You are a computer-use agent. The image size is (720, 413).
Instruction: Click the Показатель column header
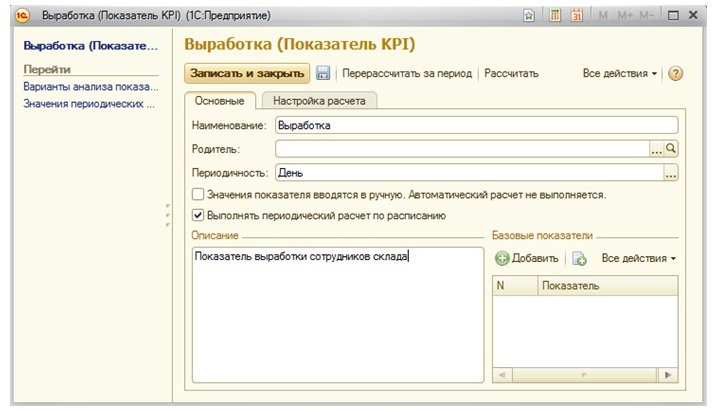click(x=608, y=286)
